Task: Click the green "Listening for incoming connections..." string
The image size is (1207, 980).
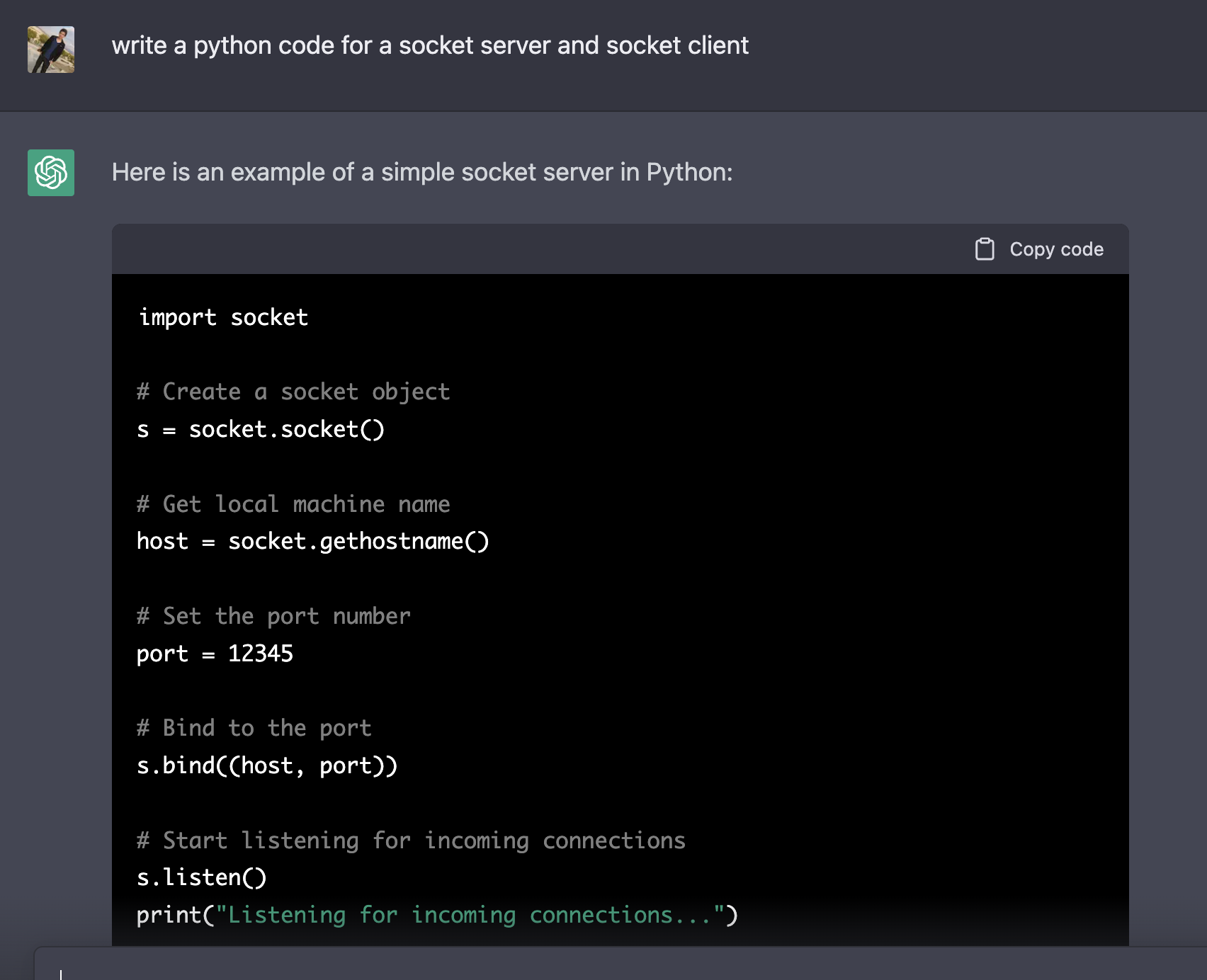Action: pyautogui.click(x=470, y=915)
